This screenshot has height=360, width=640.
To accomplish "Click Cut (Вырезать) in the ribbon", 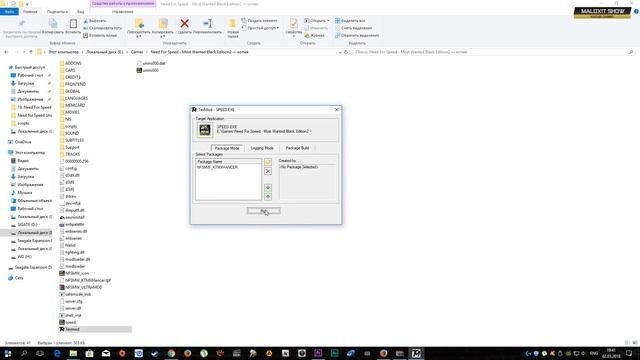I will pos(95,21).
